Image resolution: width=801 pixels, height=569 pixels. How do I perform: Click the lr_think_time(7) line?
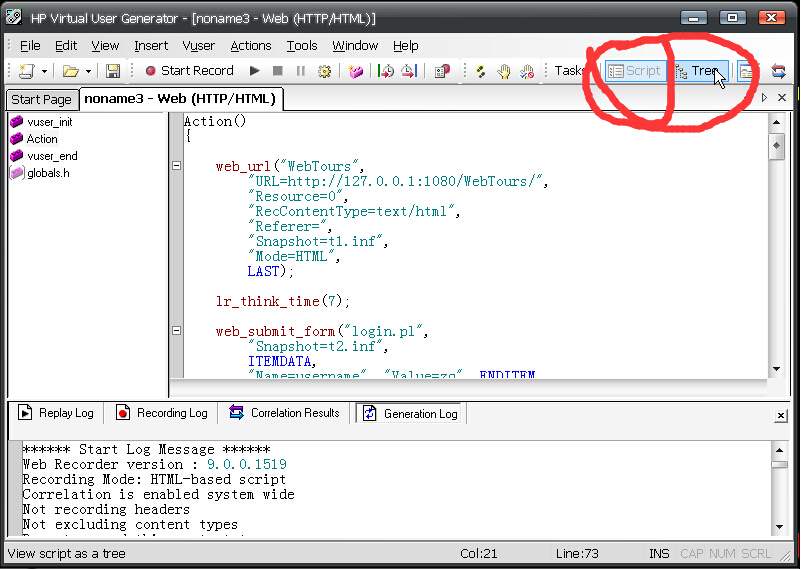[283, 301]
